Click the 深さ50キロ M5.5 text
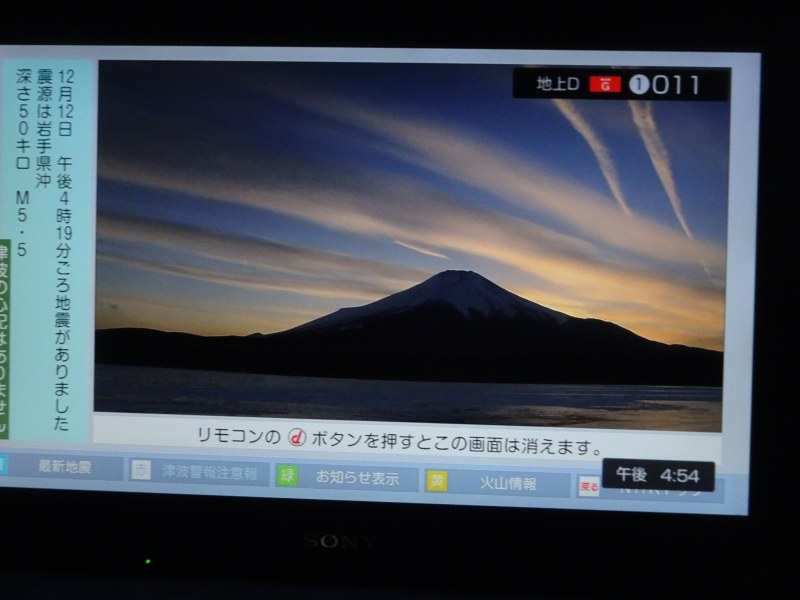Image resolution: width=800 pixels, height=600 pixels. (23, 162)
